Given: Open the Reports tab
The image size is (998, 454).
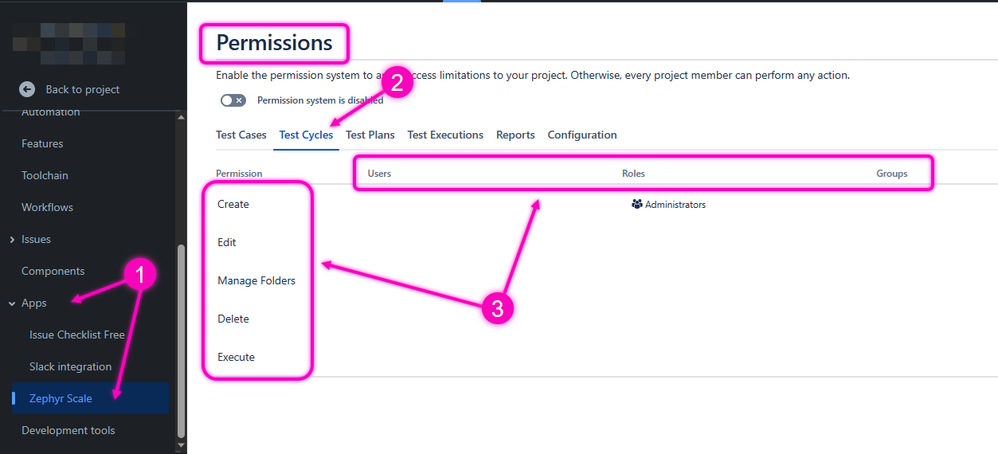Looking at the screenshot, I should click(515, 135).
